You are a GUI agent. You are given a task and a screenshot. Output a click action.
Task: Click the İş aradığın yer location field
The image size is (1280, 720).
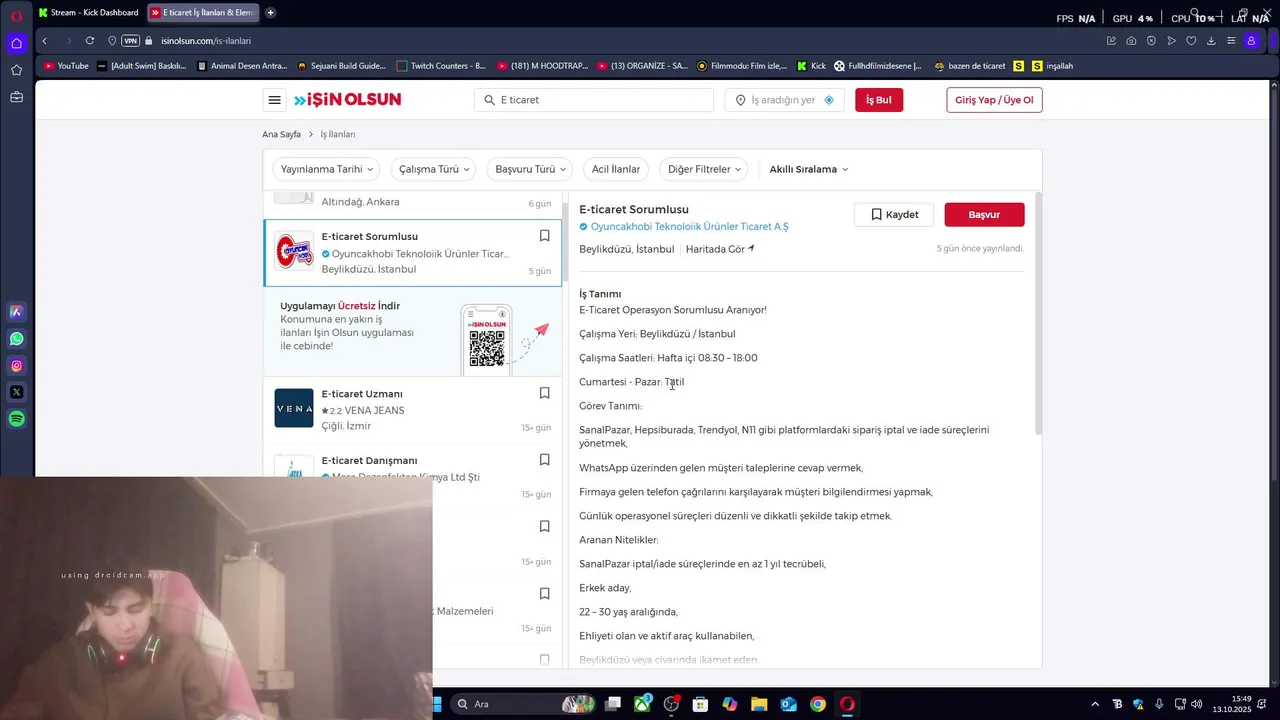[x=784, y=100]
